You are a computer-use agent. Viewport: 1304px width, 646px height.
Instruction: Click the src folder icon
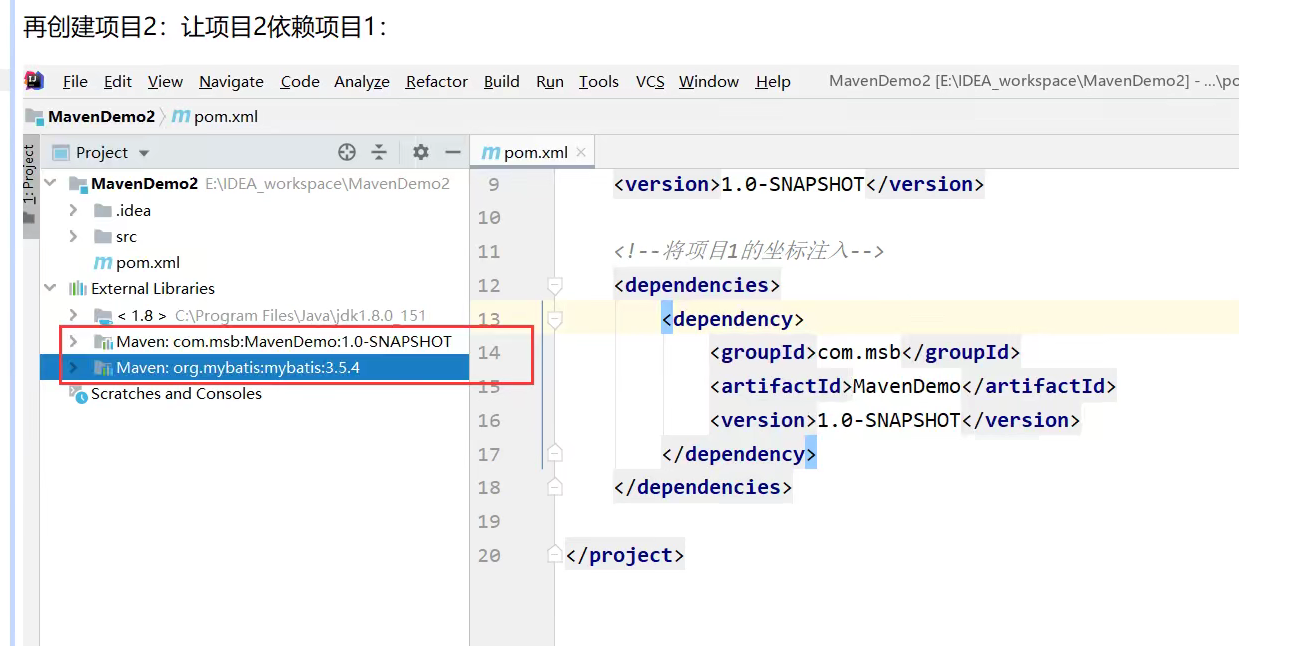[x=102, y=237]
